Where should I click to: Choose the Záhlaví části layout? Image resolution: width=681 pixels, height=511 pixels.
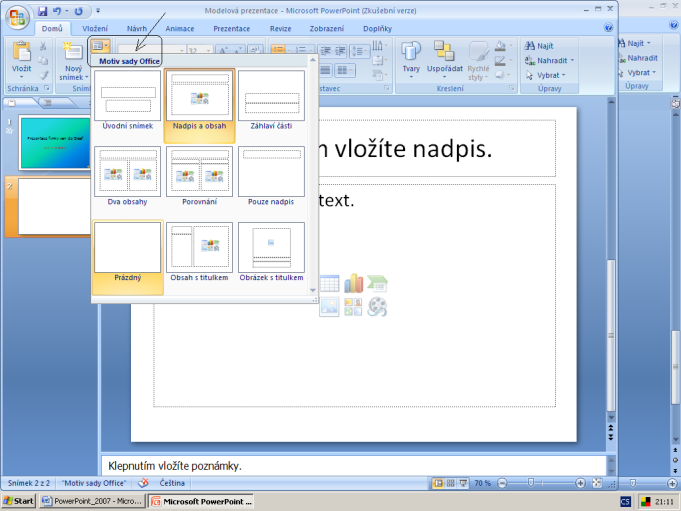271,101
